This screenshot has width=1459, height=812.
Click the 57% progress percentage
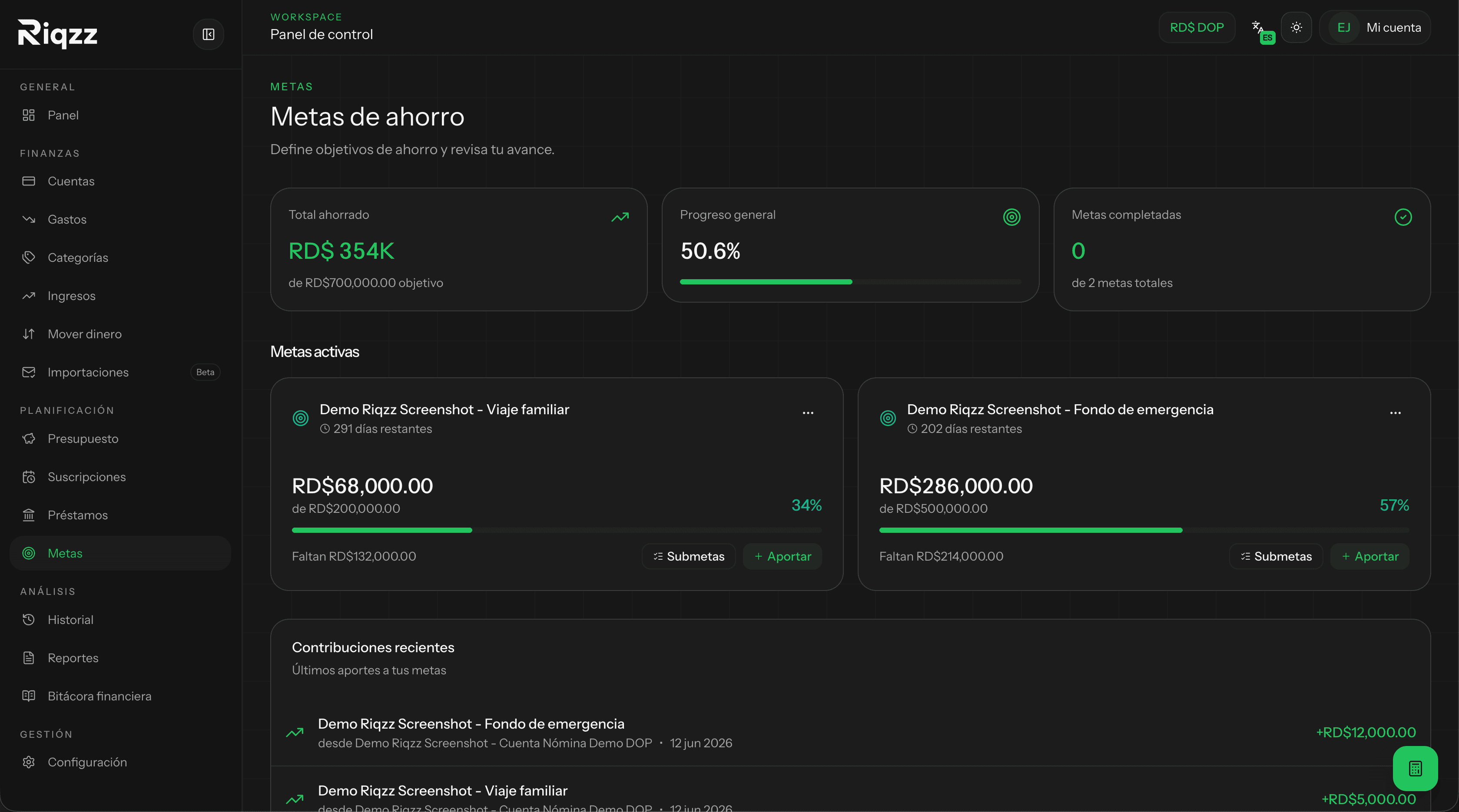1394,505
